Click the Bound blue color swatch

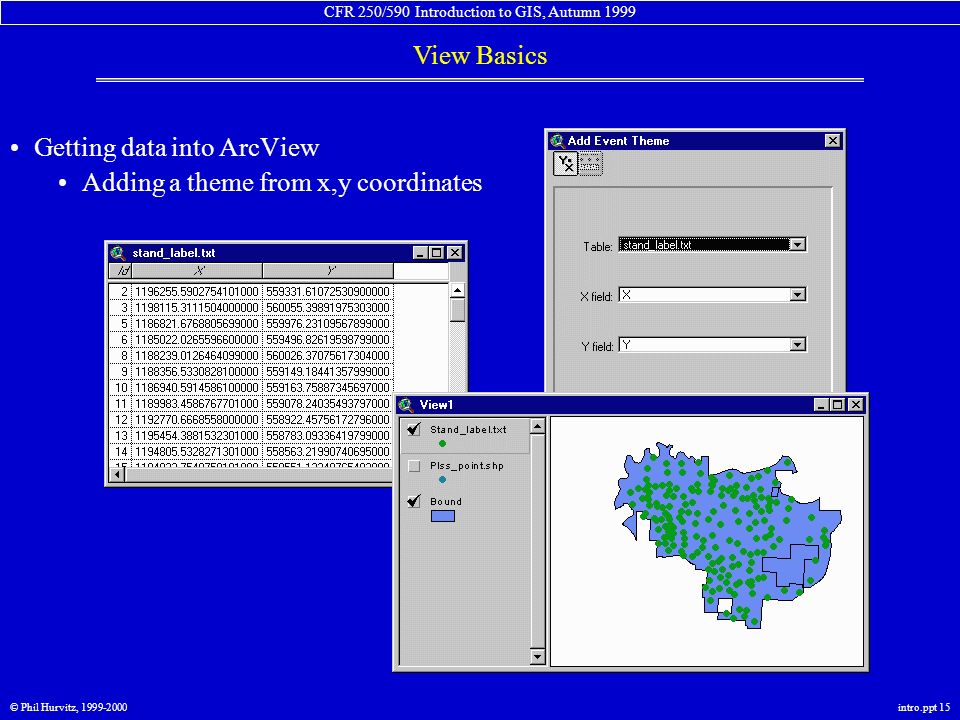[443, 516]
